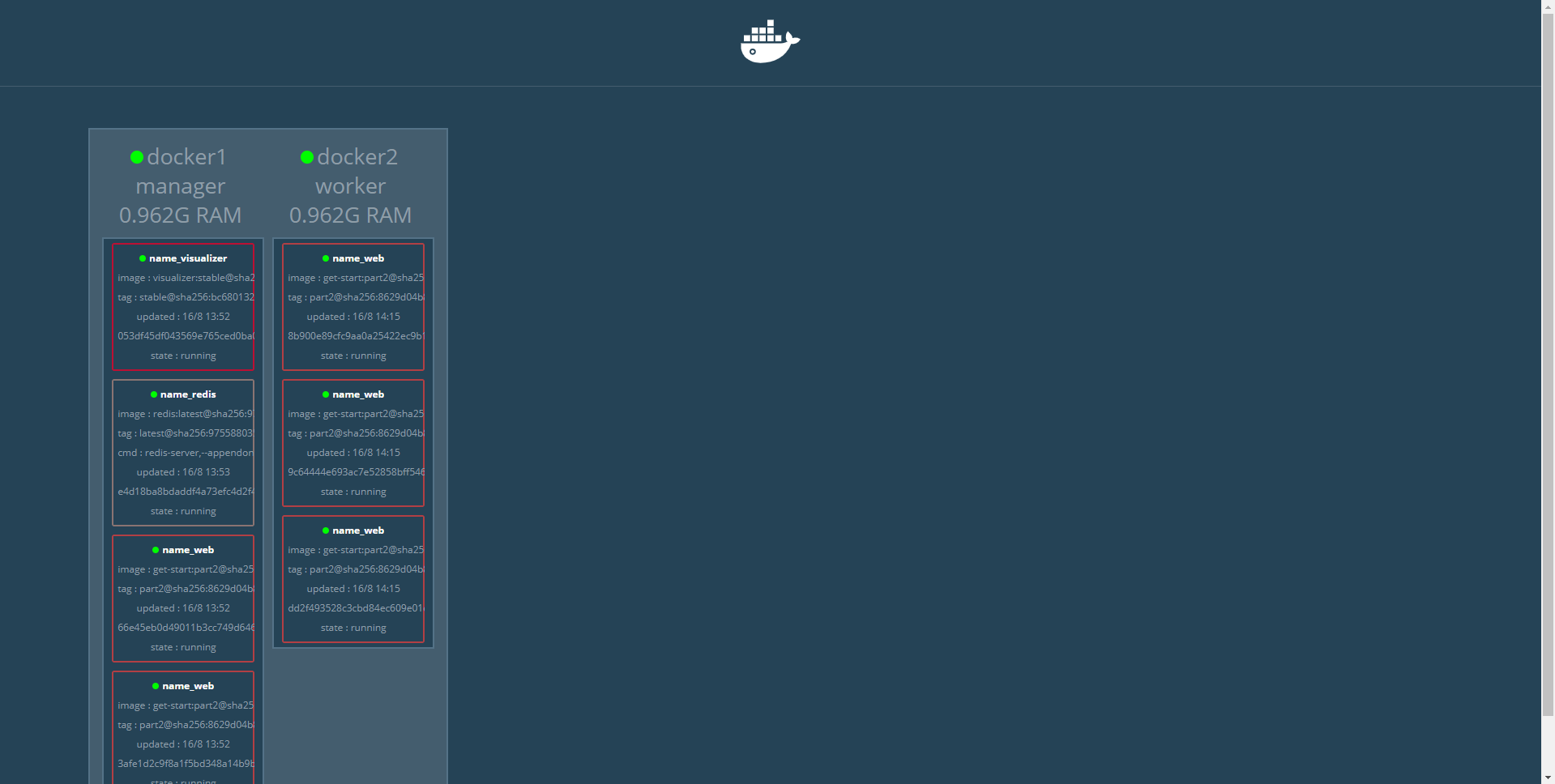Screen dimensions: 1555x784
Task: Click the vertical scrollbar thumb
Action: [x=1548, y=364]
